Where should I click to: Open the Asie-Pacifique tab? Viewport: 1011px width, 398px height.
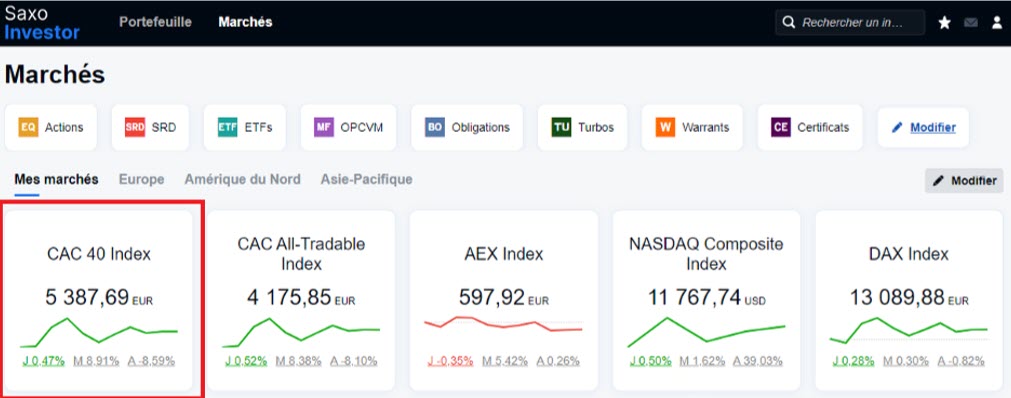366,179
